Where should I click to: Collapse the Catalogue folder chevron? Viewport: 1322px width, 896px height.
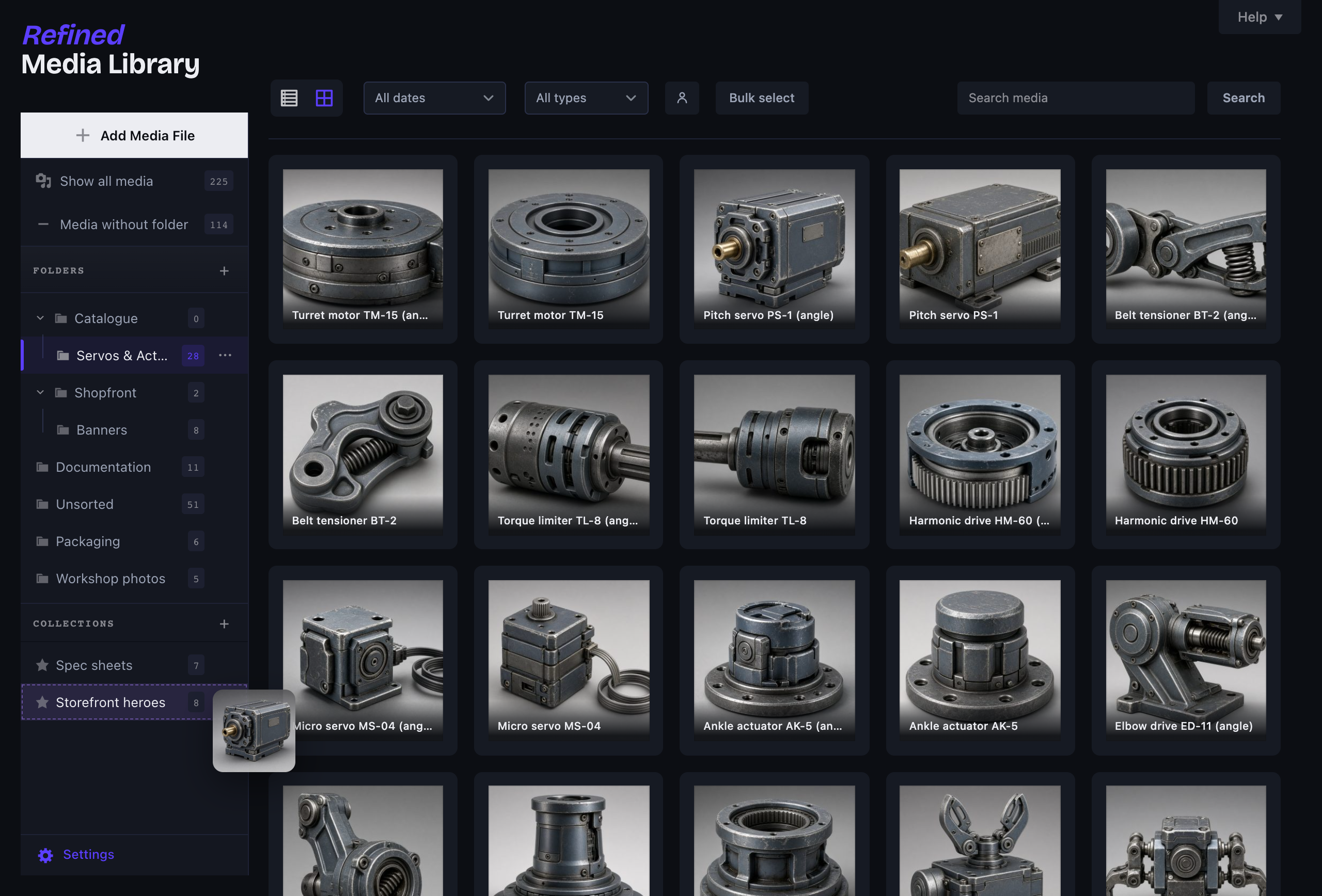coord(40,318)
